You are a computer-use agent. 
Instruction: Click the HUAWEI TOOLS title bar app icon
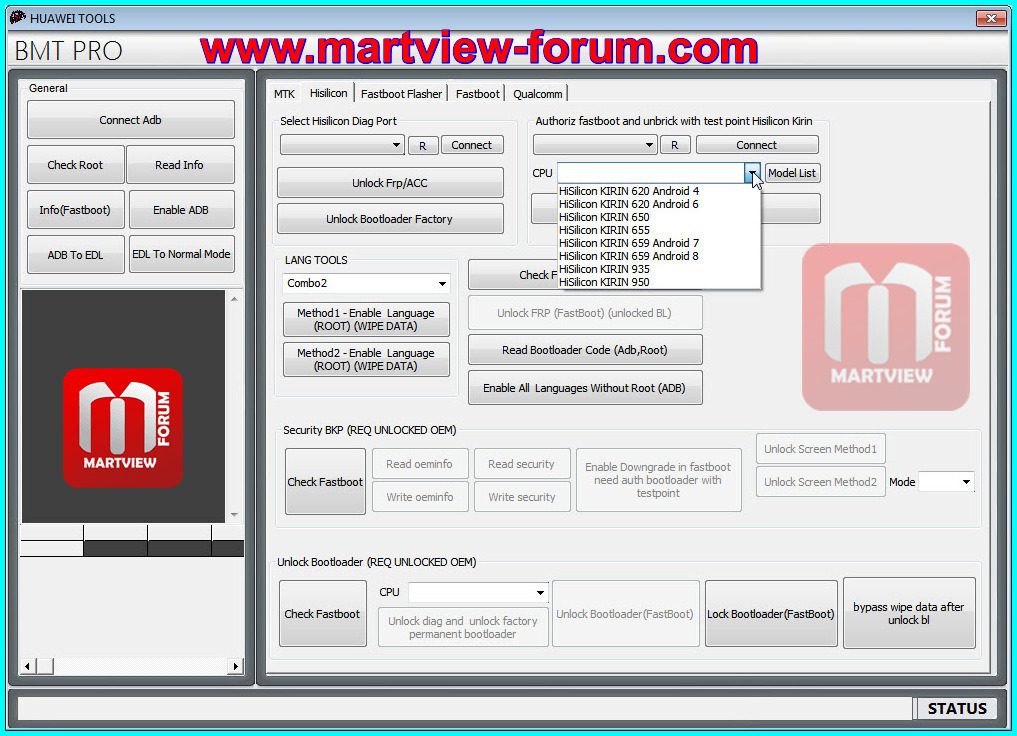point(18,18)
